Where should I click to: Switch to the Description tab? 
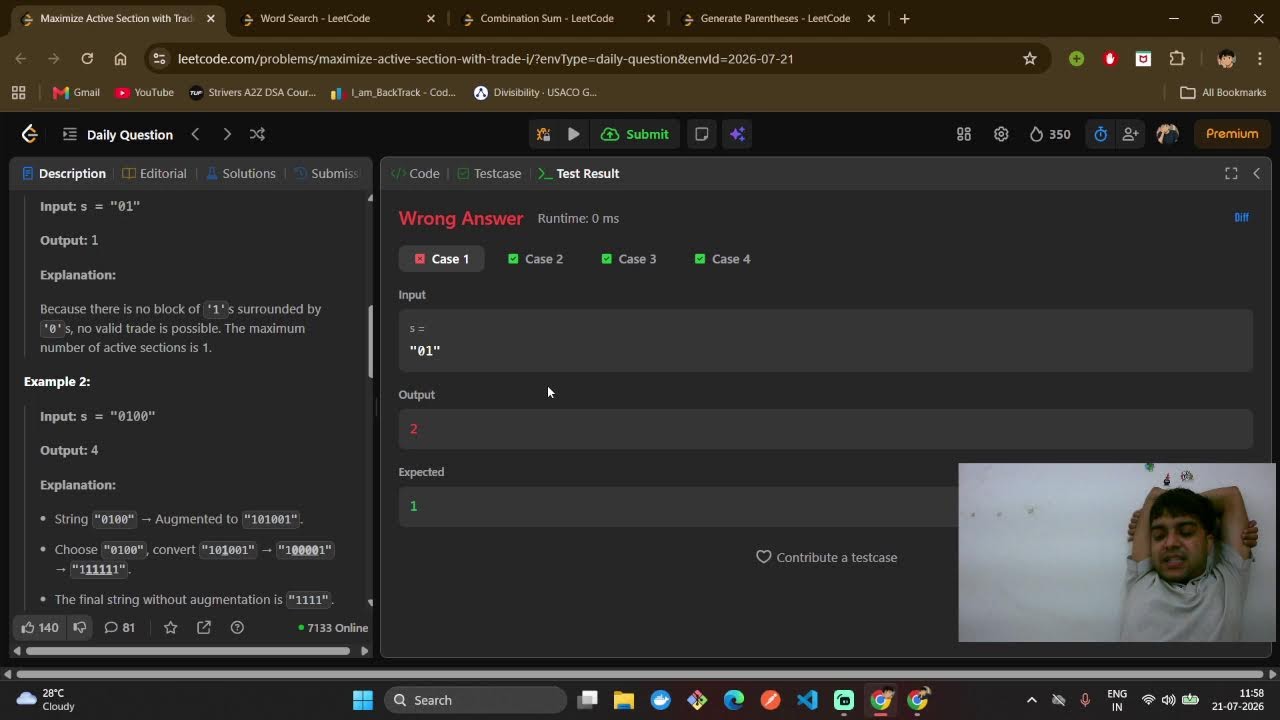click(x=63, y=173)
